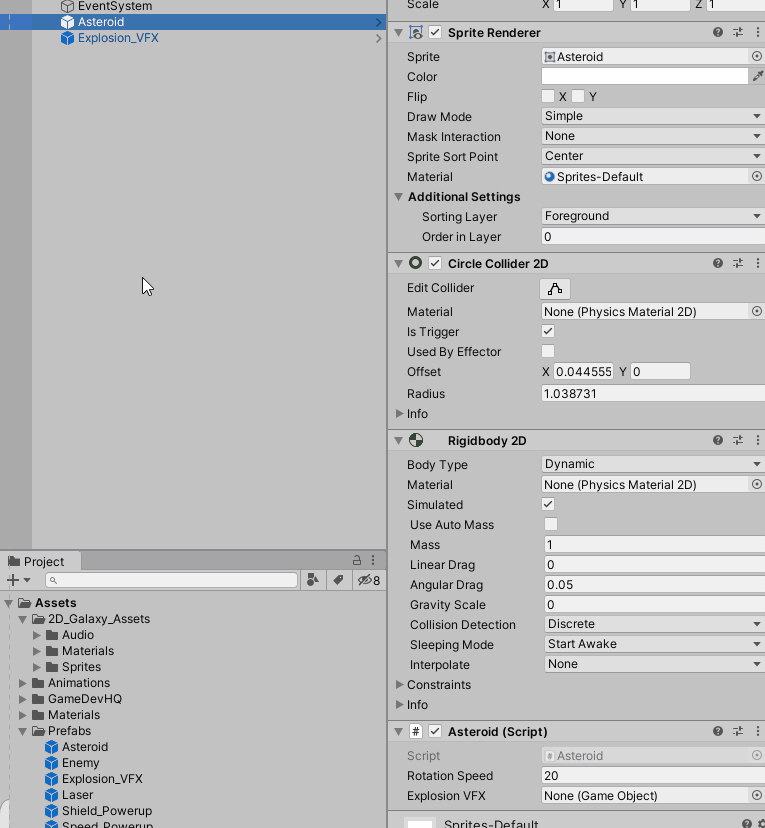The height and width of the screenshot is (828, 765).
Task: Click the Radius value field
Action: [653, 393]
